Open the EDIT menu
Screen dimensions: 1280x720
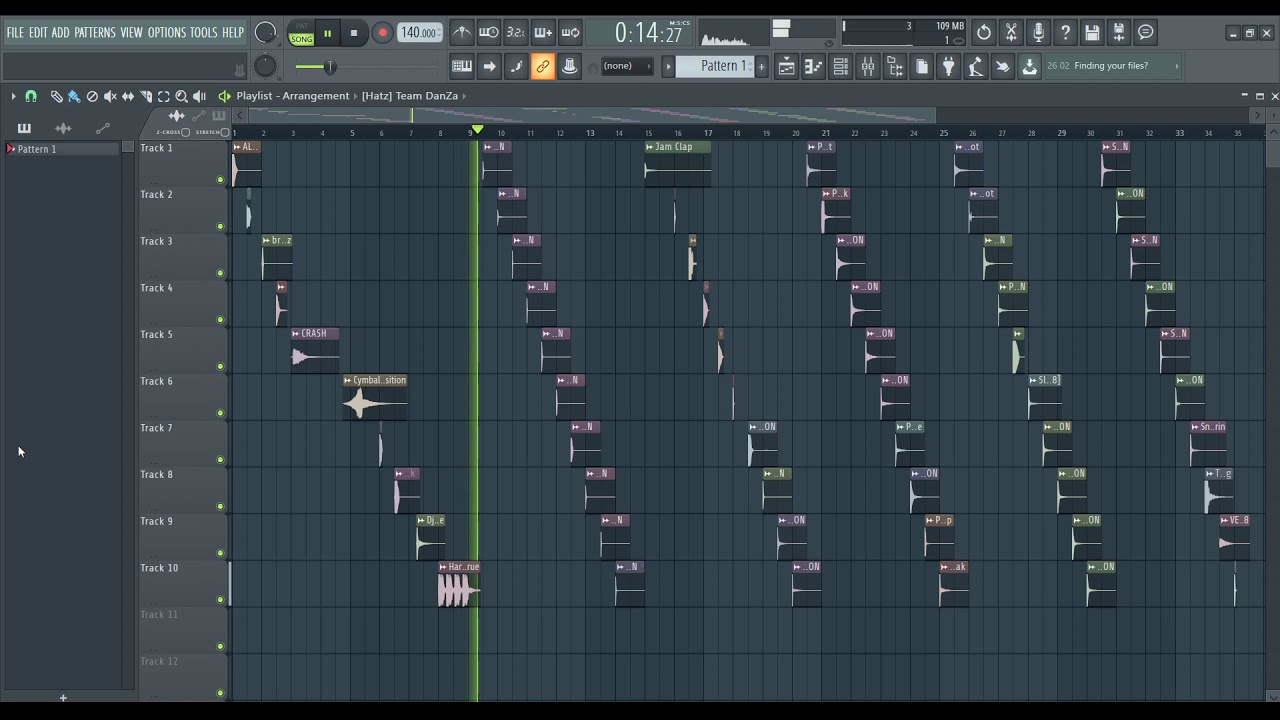[x=38, y=33]
